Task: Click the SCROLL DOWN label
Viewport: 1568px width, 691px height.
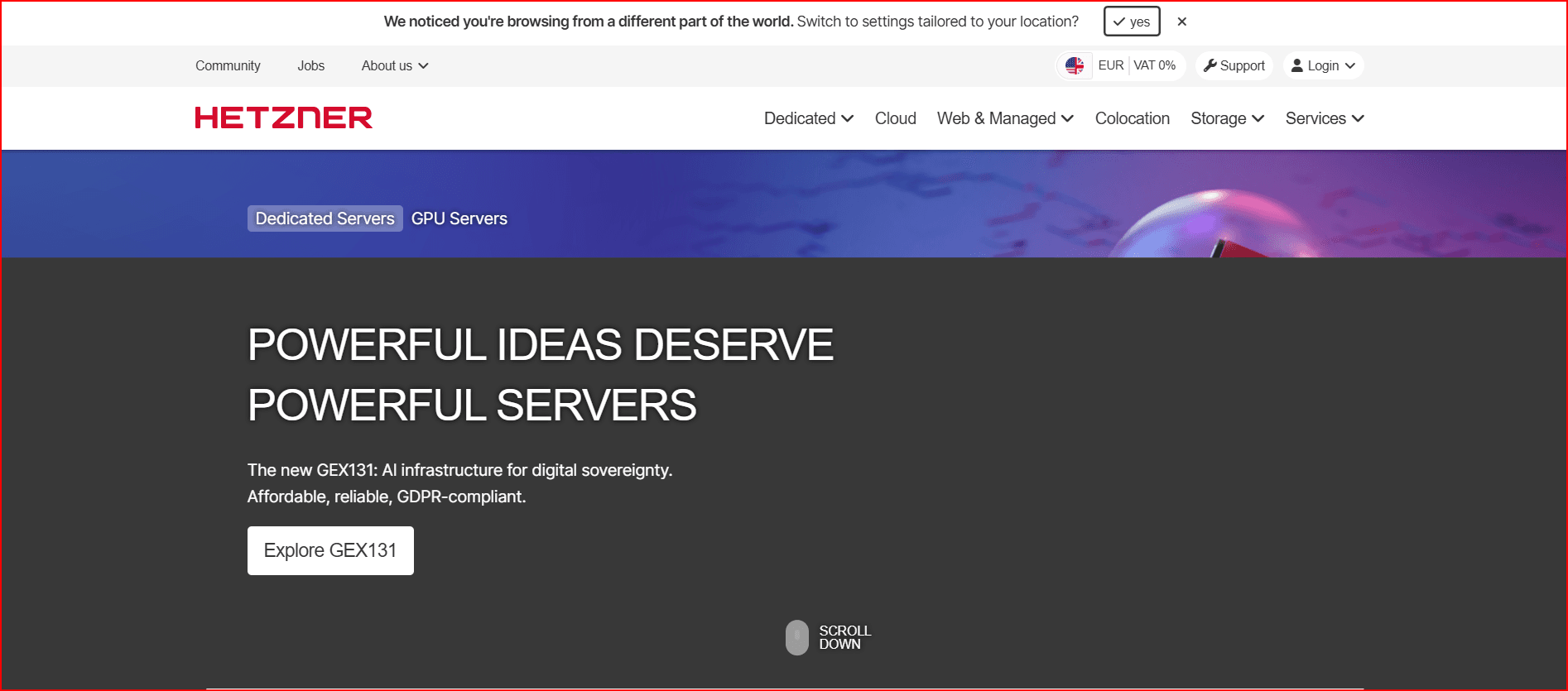Action: click(x=845, y=637)
